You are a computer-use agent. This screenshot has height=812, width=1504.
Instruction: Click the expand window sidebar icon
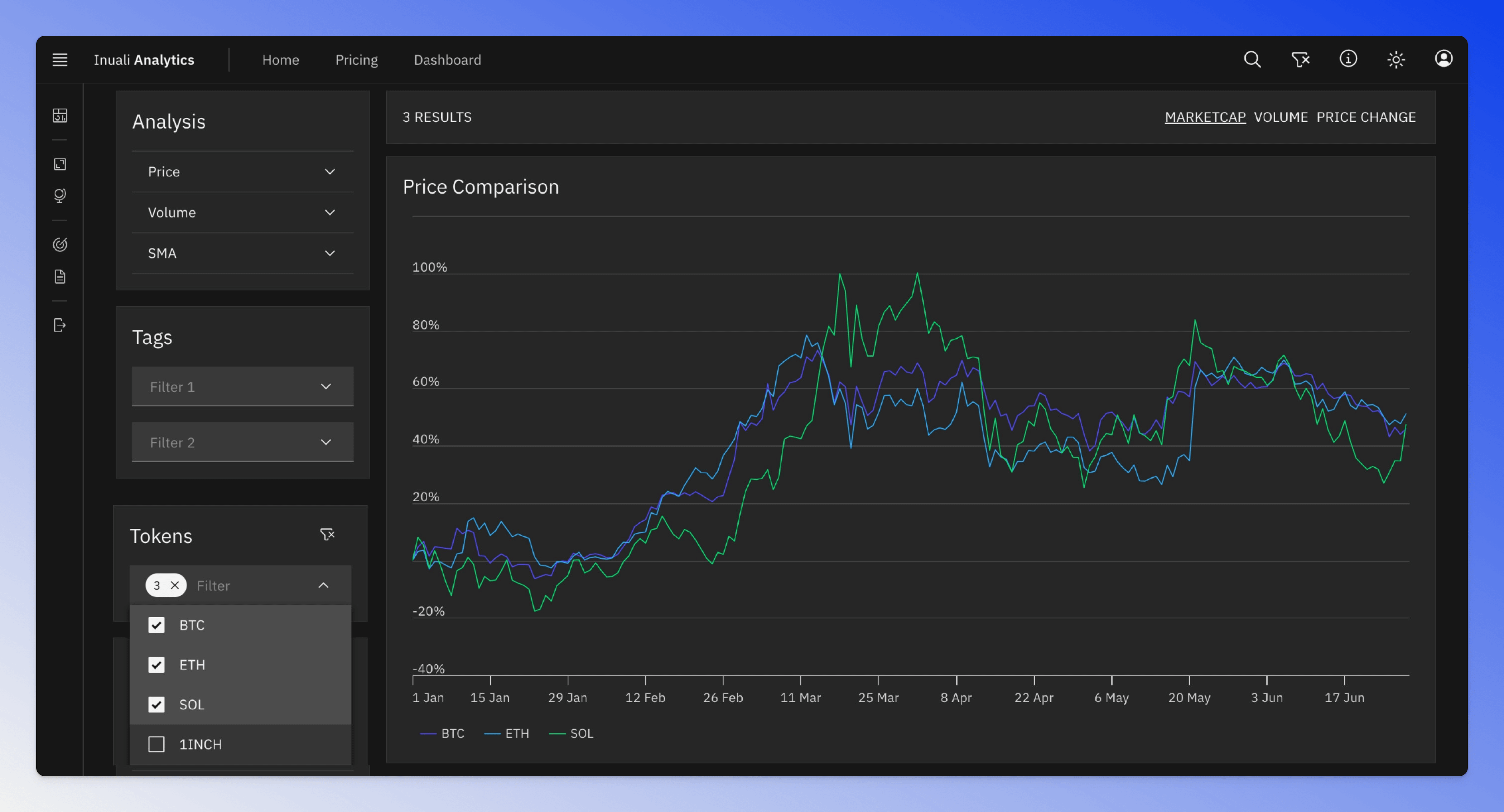point(60,165)
